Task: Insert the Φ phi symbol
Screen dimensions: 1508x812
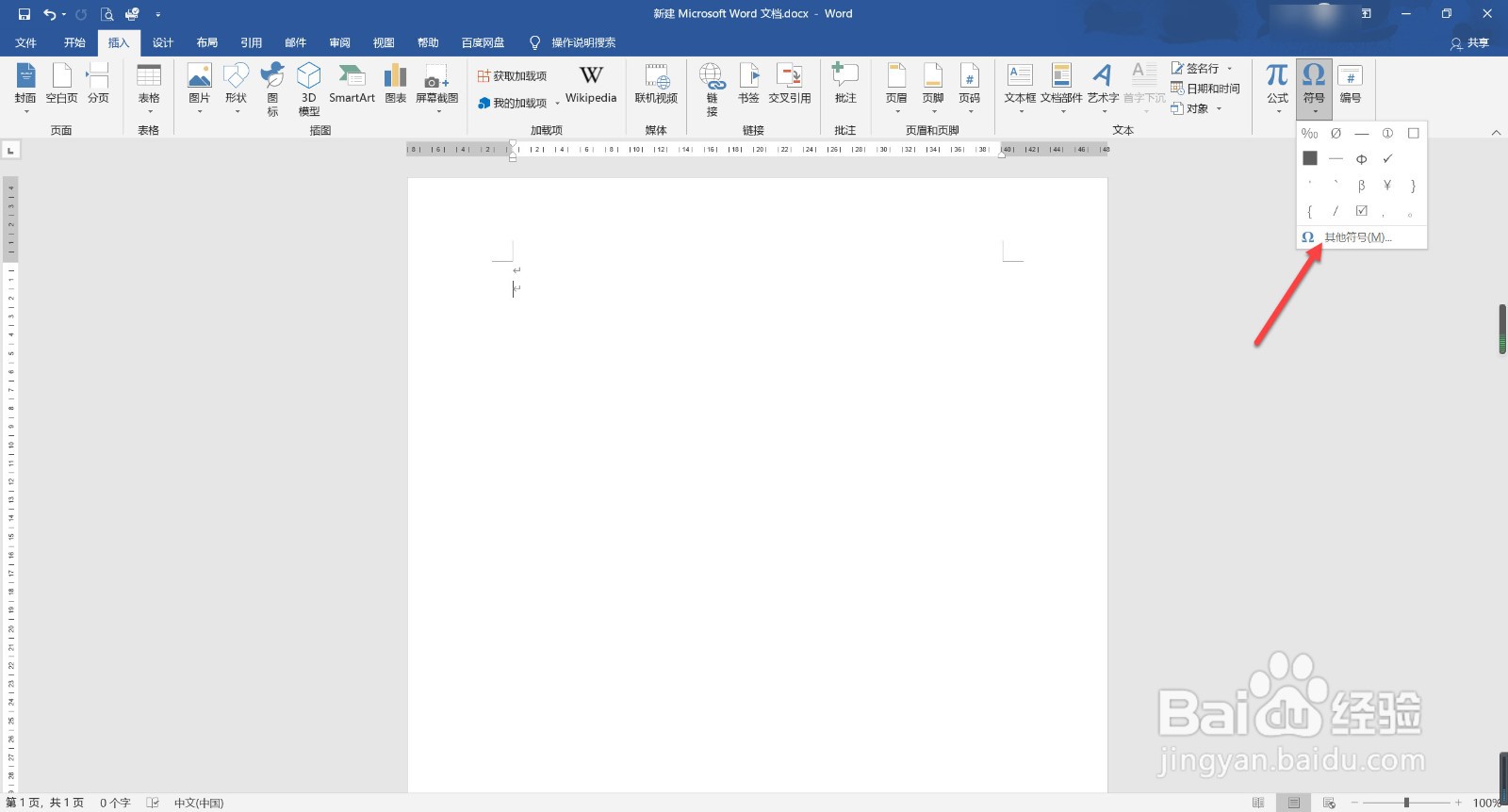Action: pyautogui.click(x=1361, y=159)
